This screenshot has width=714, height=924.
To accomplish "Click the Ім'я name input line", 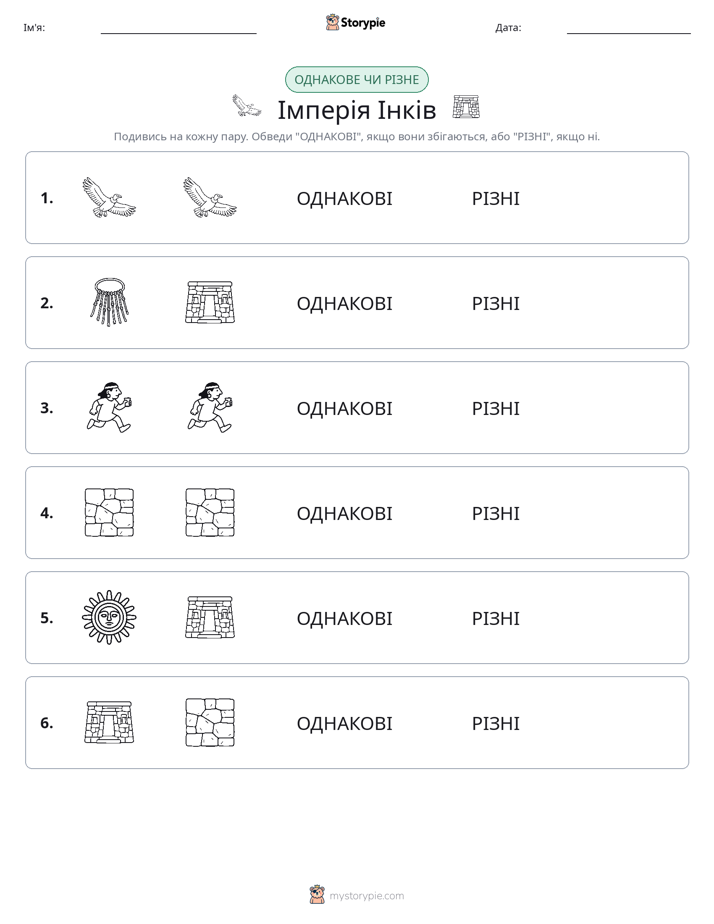I will (x=178, y=28).
